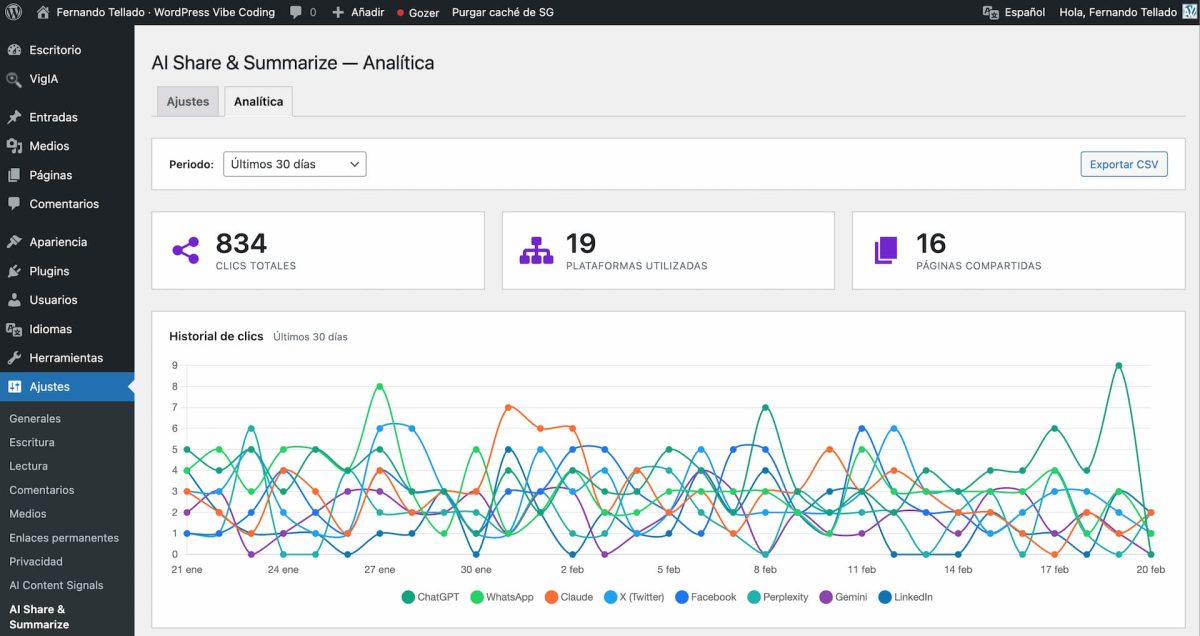Click the red Gozer status dot
The height and width of the screenshot is (636, 1200).
[x=401, y=13]
